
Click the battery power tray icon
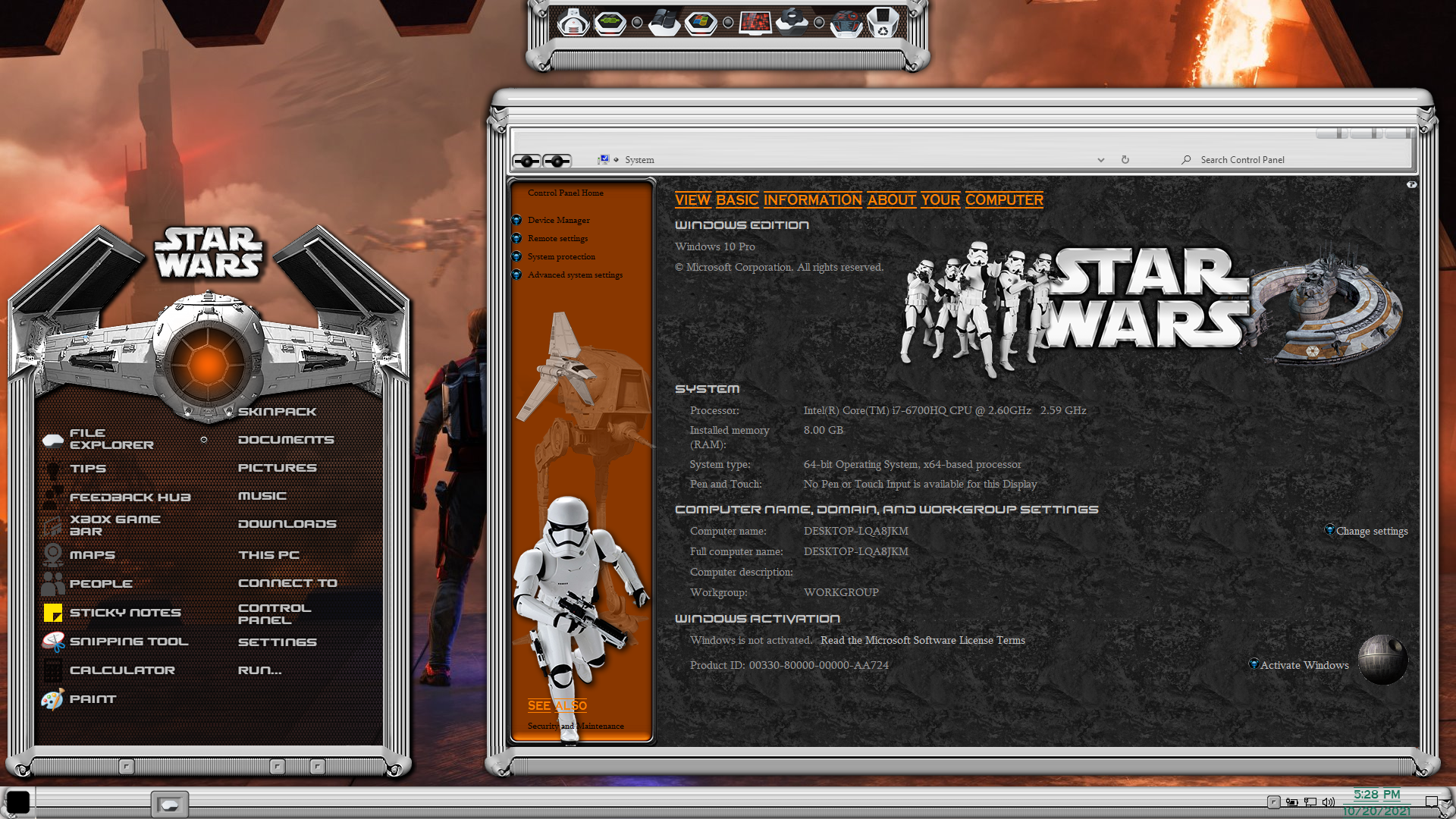click(1291, 802)
